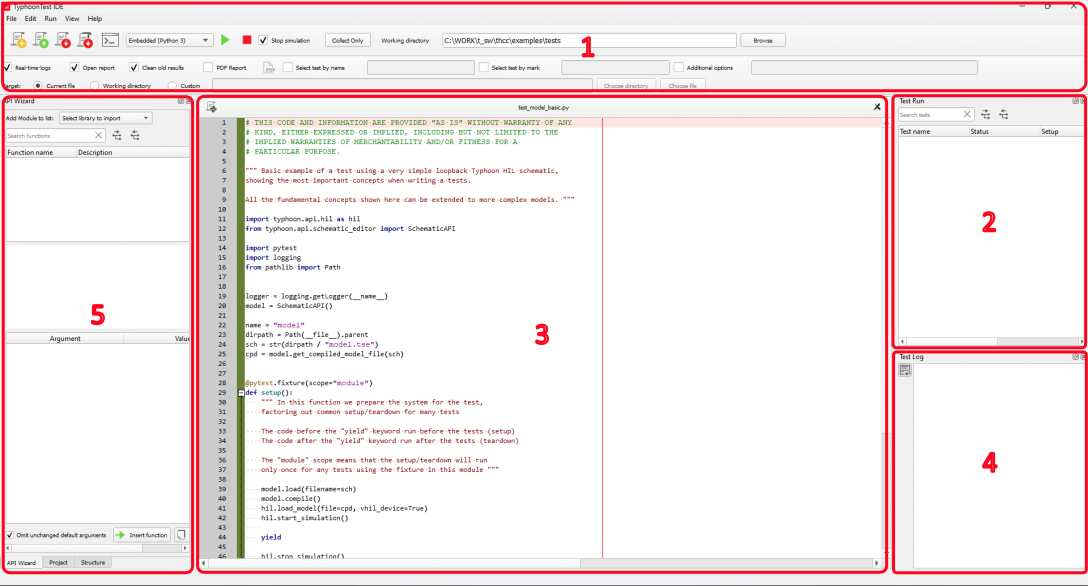Uncheck Omit unchanged default arguments
Screen dimensions: 1088x586
pyautogui.click(x=10, y=535)
